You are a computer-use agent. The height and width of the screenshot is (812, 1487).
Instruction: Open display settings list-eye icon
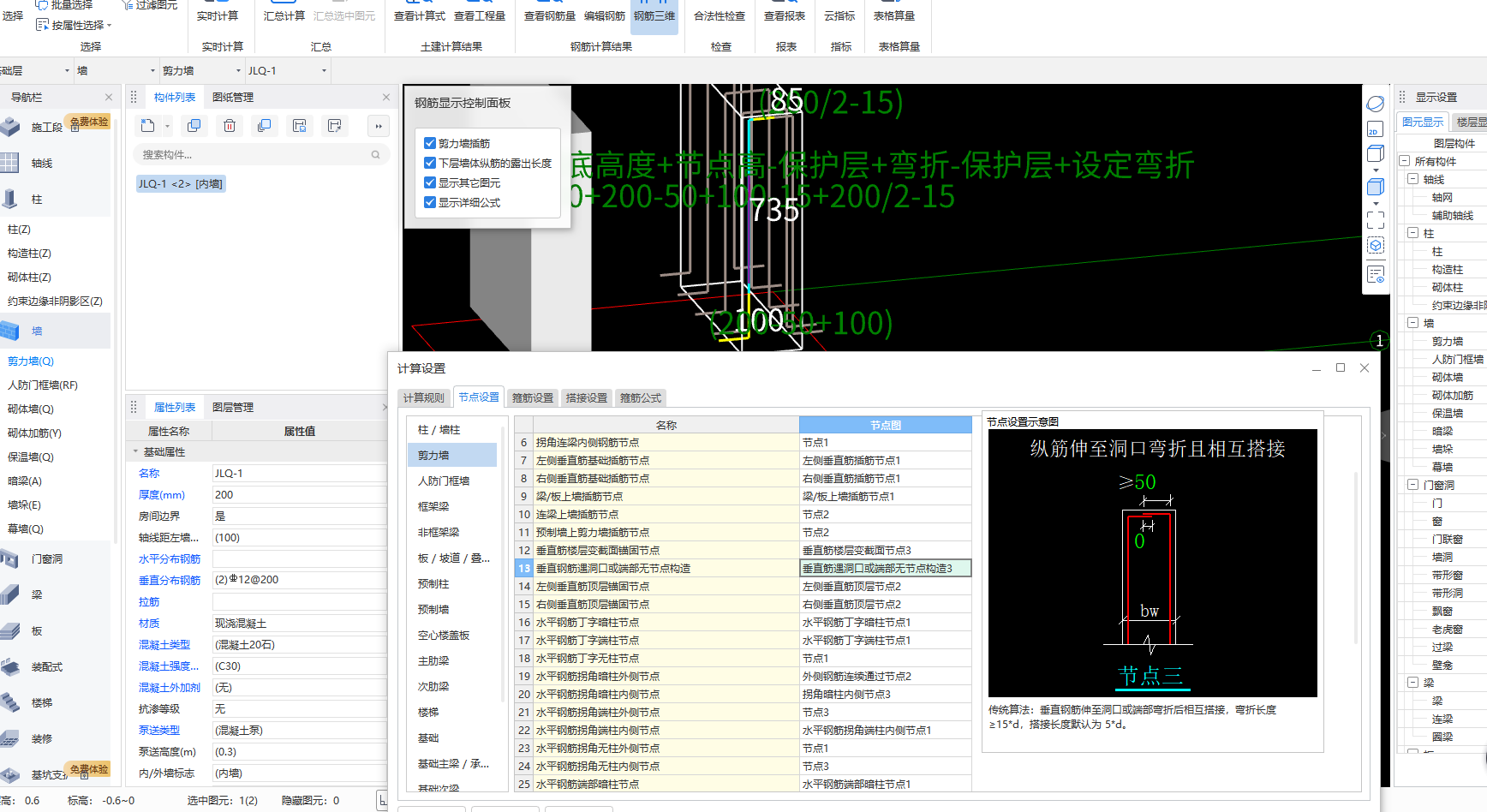click(x=1376, y=275)
